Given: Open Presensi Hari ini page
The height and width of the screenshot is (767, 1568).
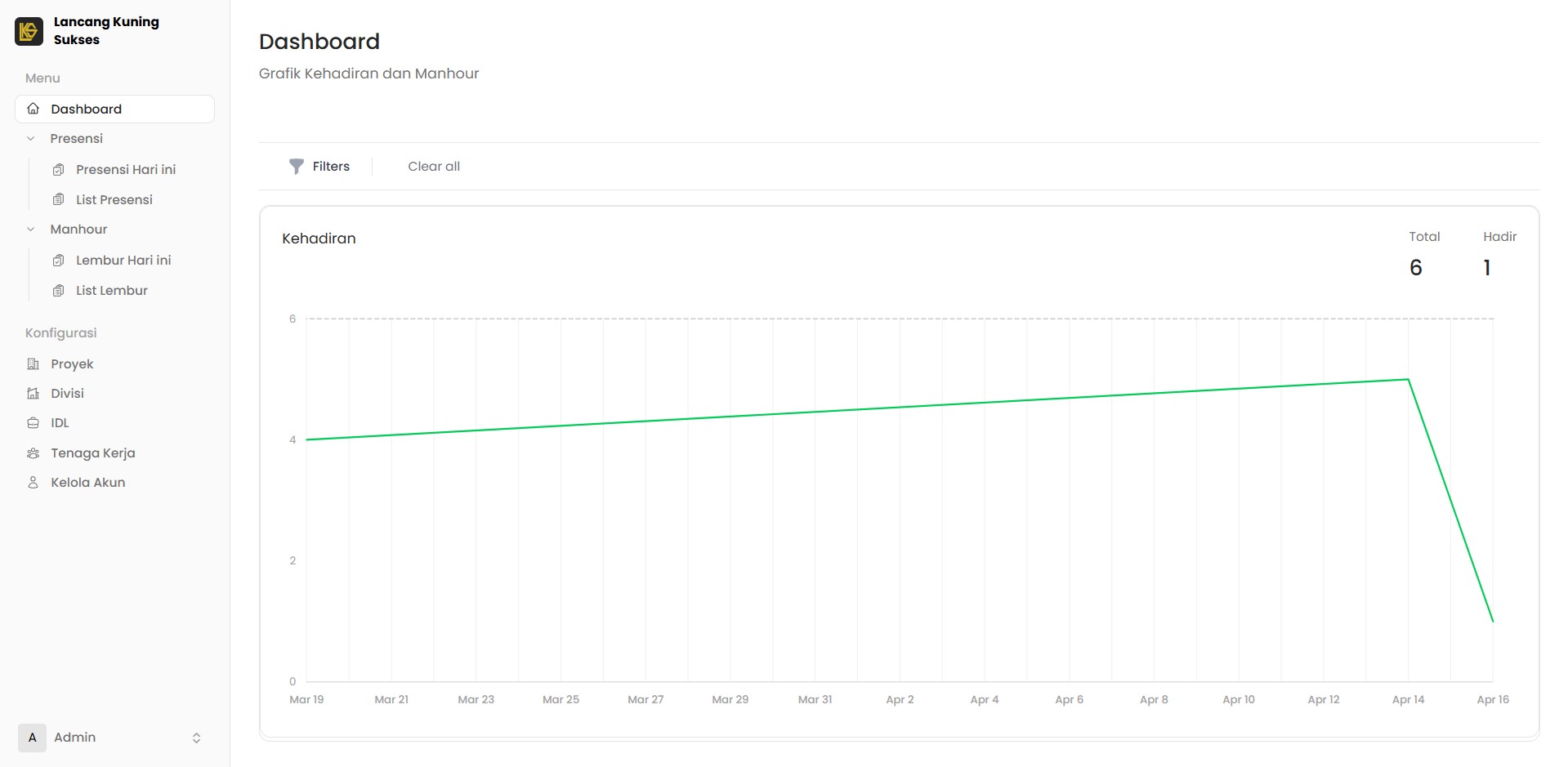Looking at the screenshot, I should pos(125,170).
